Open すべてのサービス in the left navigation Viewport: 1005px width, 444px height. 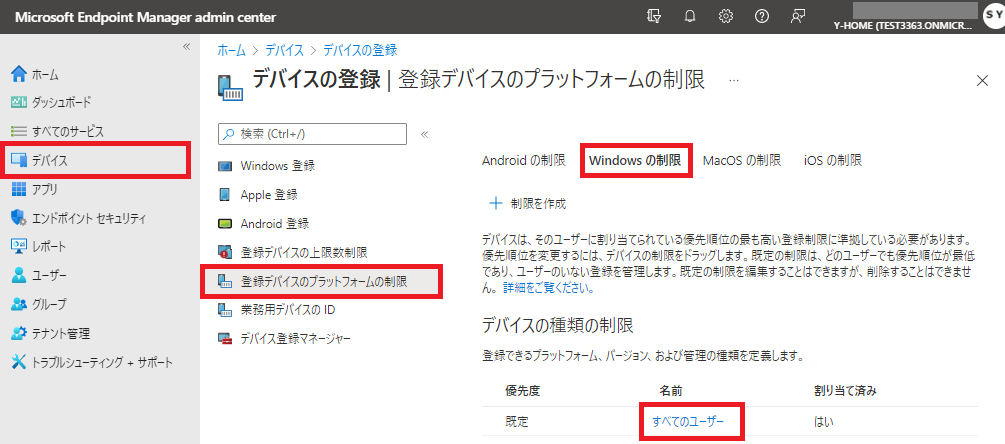click(67, 131)
